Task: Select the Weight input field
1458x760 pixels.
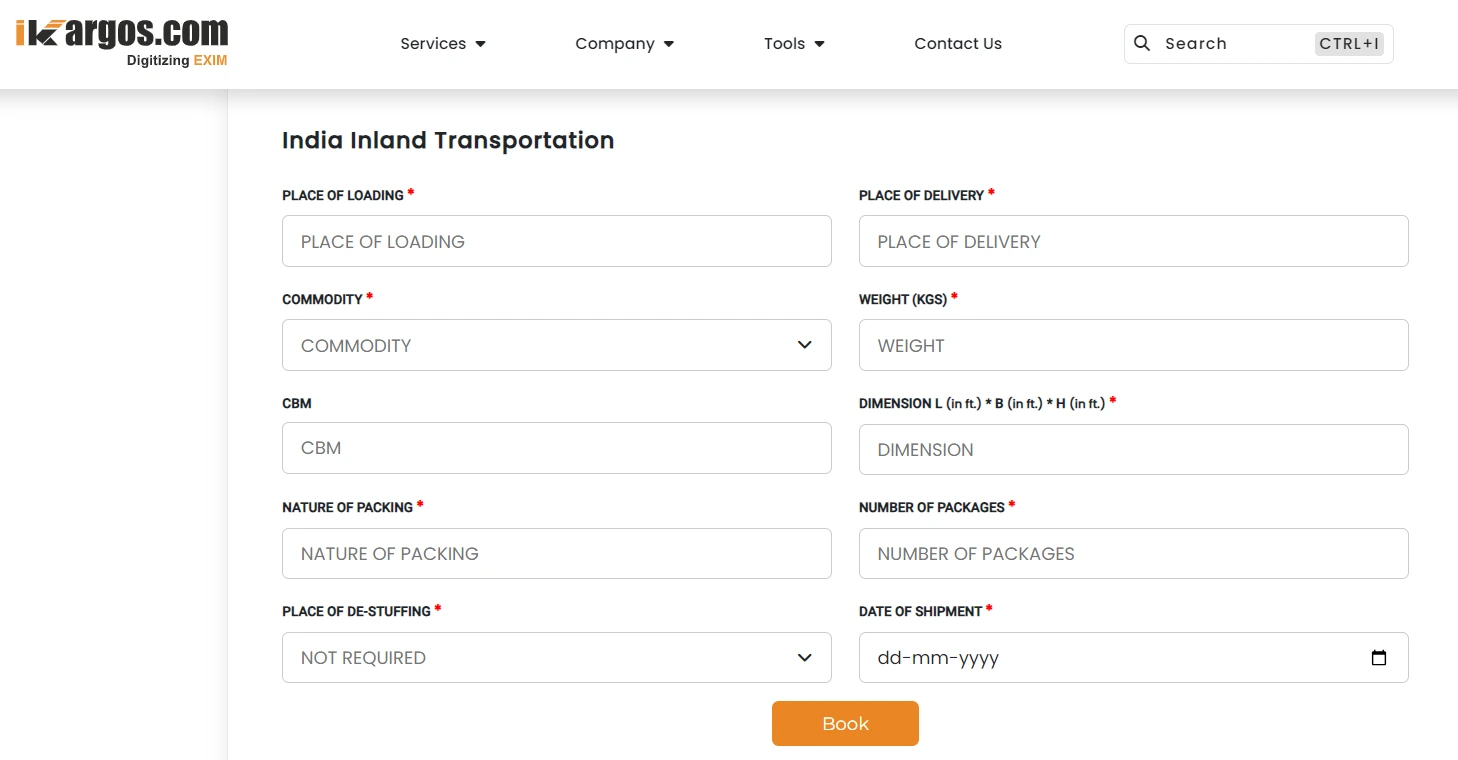Action: (1133, 345)
